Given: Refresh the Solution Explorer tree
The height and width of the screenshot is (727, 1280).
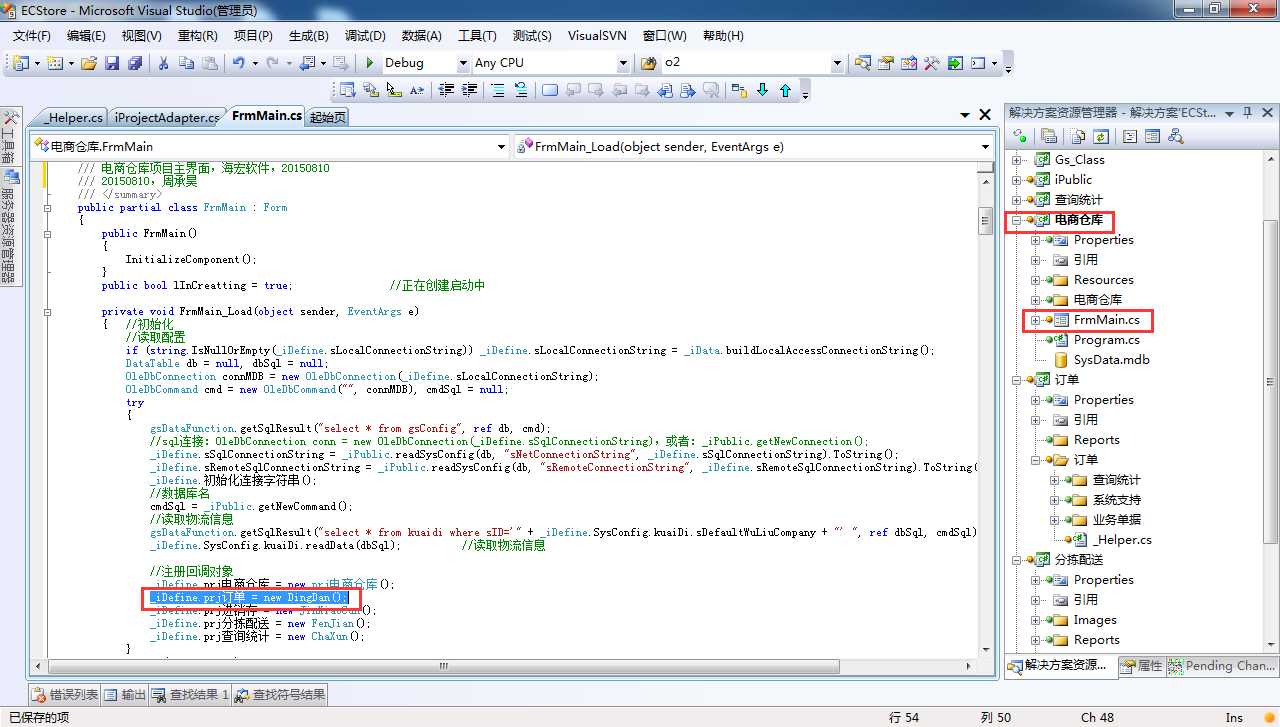Looking at the screenshot, I should 1100,136.
